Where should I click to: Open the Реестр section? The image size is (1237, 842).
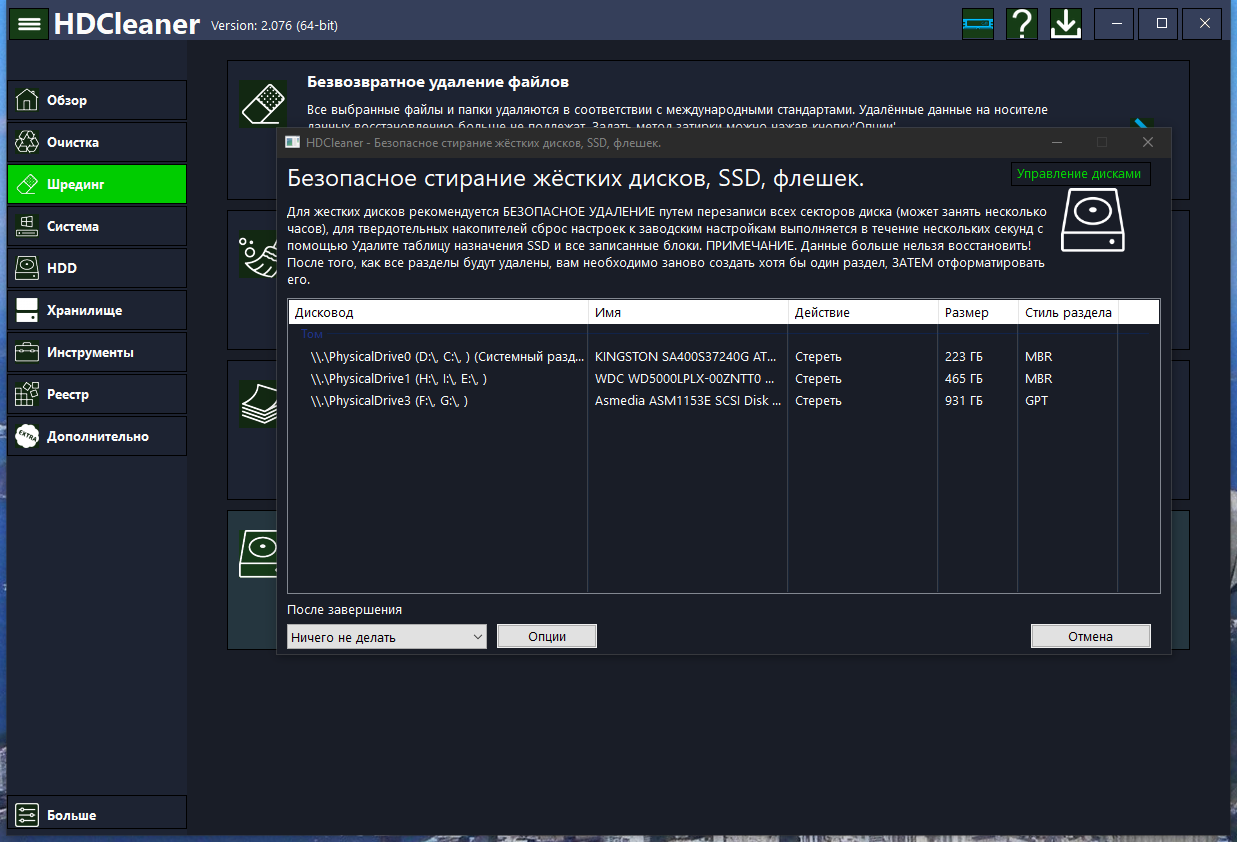pyautogui.click(x=97, y=394)
